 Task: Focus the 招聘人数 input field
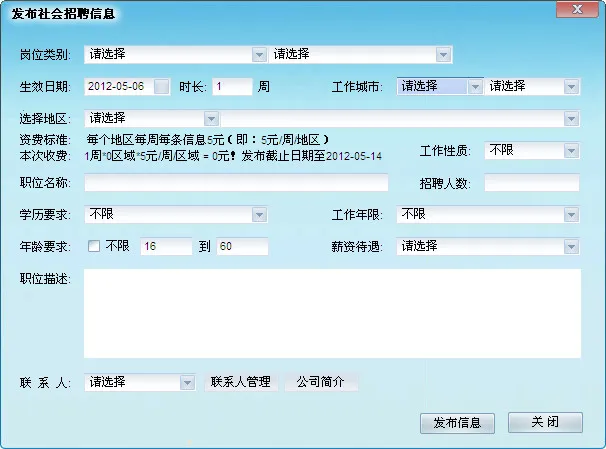[x=531, y=183]
